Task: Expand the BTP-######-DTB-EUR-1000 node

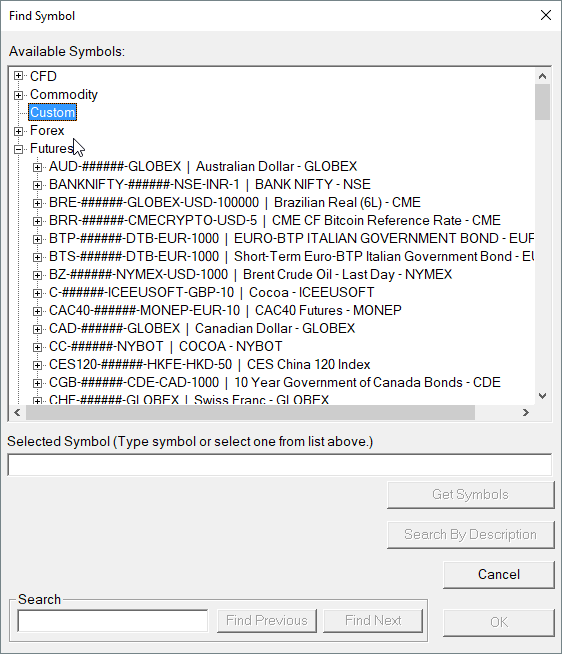Action: tap(38, 239)
